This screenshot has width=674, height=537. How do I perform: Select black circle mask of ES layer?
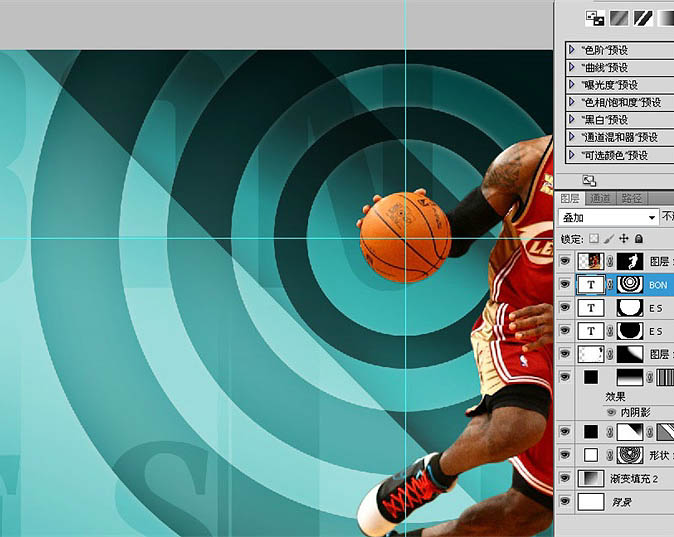click(630, 331)
